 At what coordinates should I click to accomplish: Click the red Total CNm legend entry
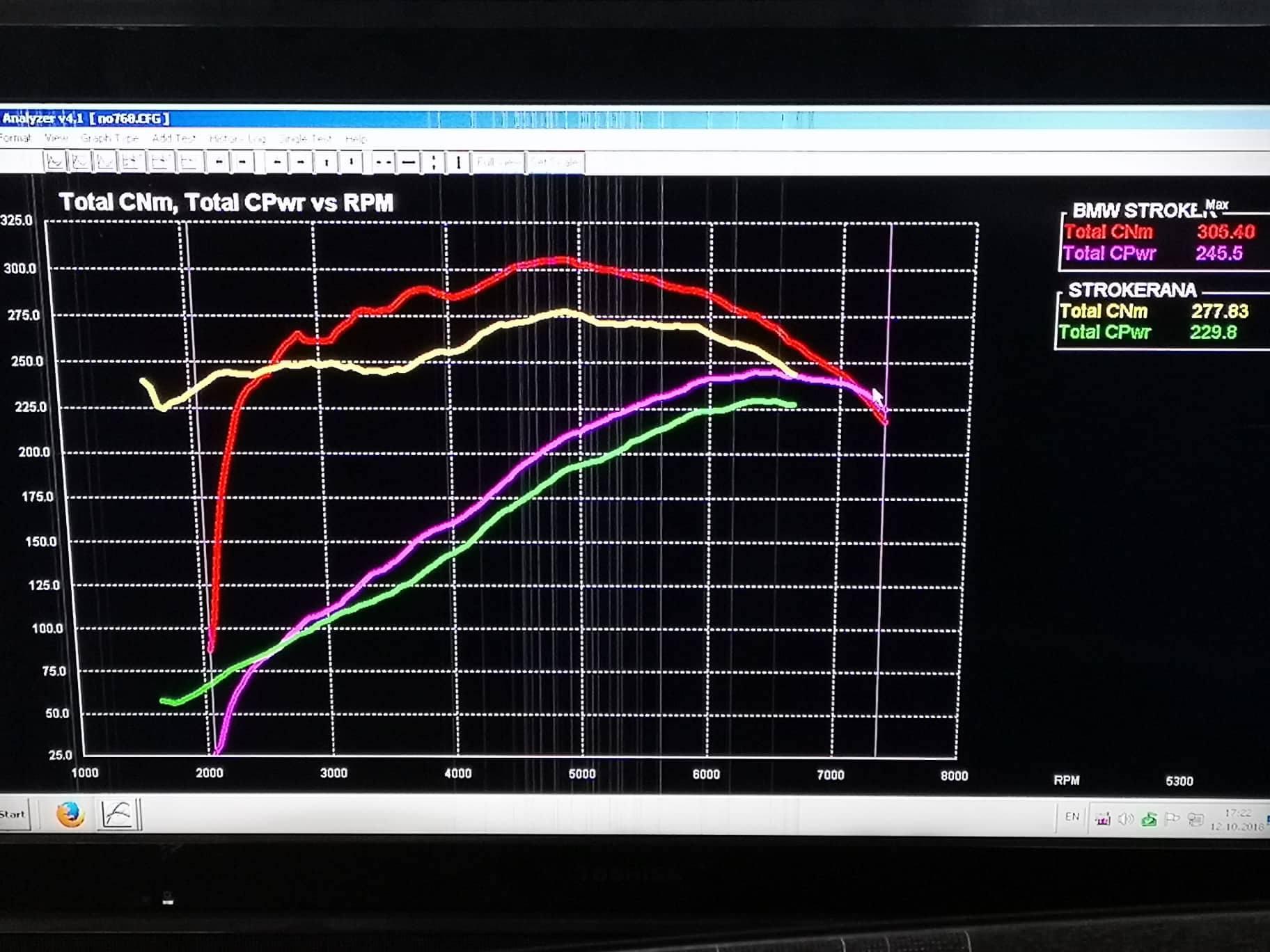(x=1108, y=232)
